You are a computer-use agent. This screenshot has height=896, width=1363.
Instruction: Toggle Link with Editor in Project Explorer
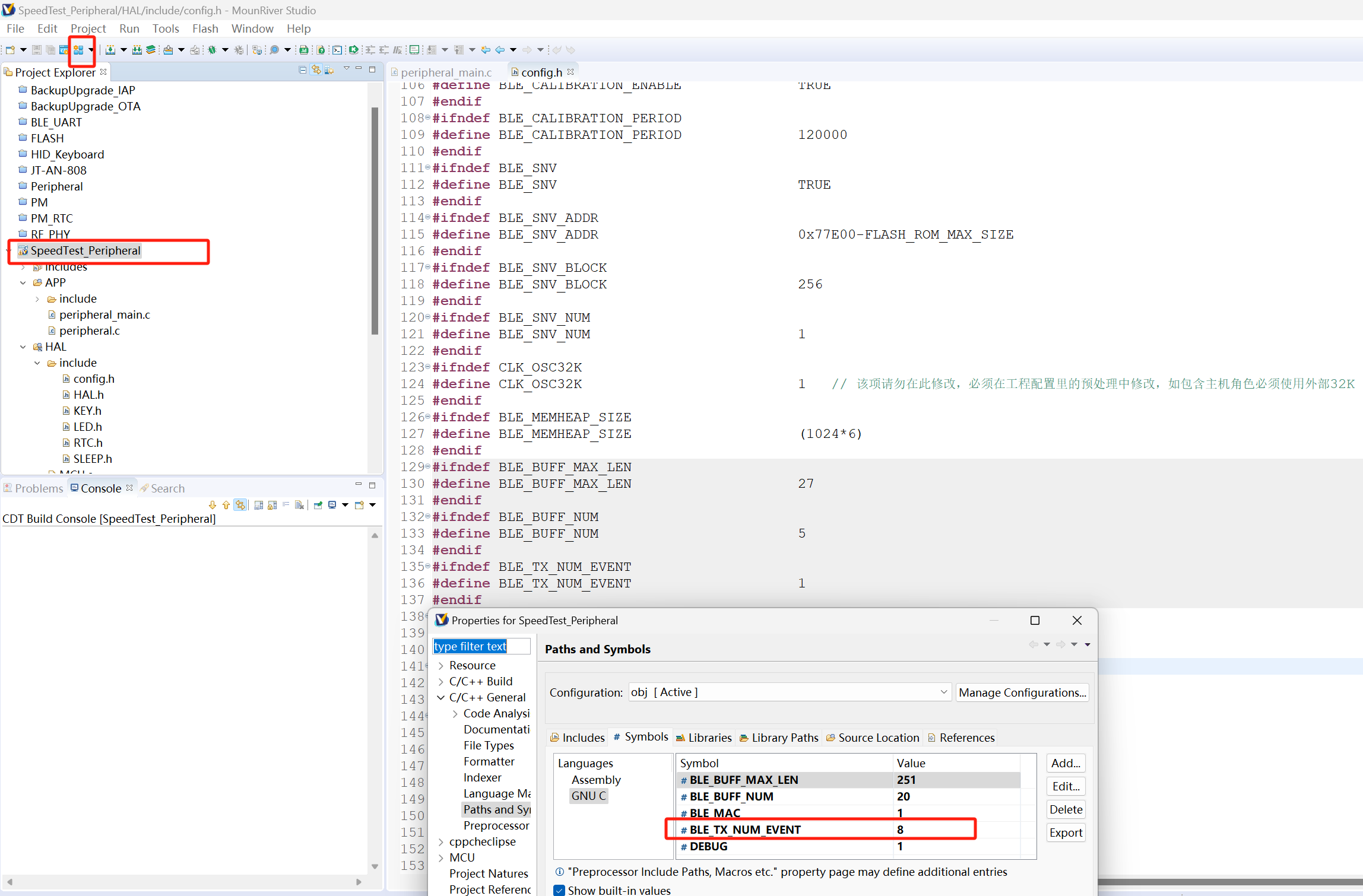pos(316,70)
